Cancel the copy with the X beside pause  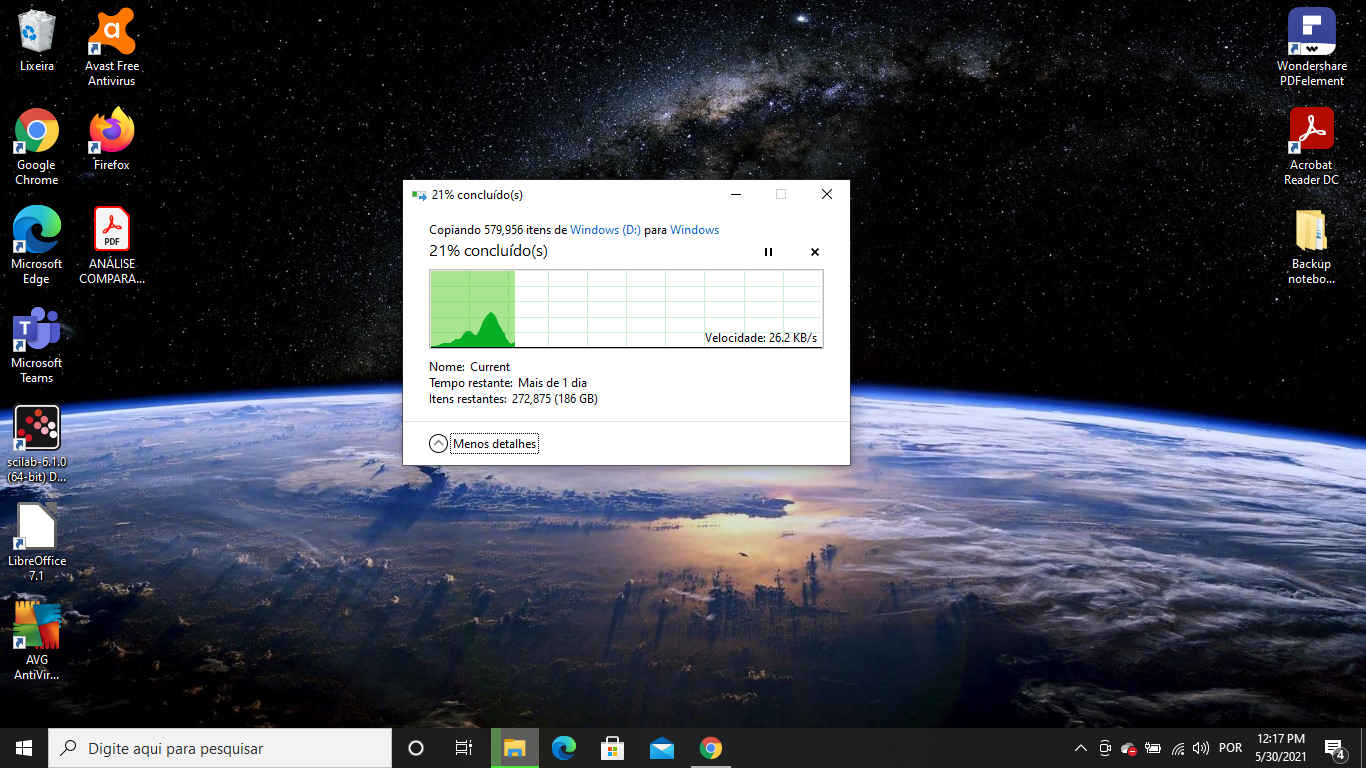814,252
